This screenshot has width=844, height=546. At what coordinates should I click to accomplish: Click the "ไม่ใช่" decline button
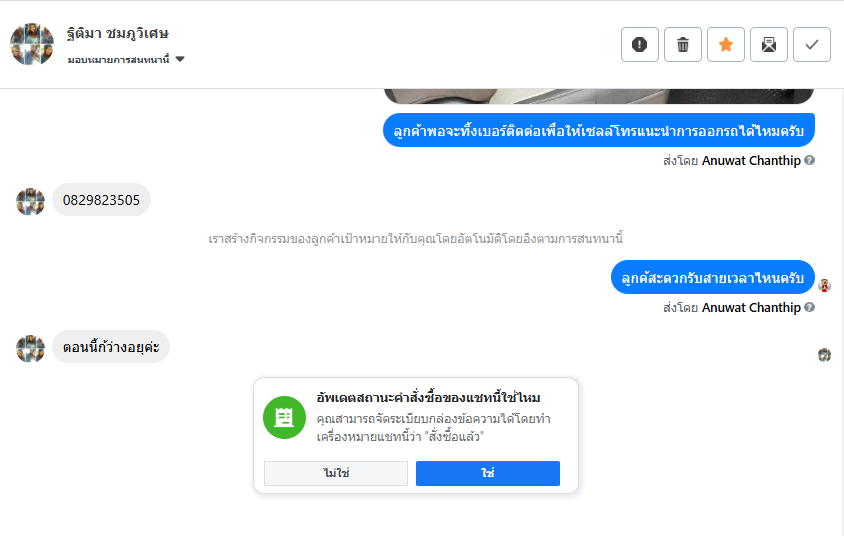click(x=336, y=473)
